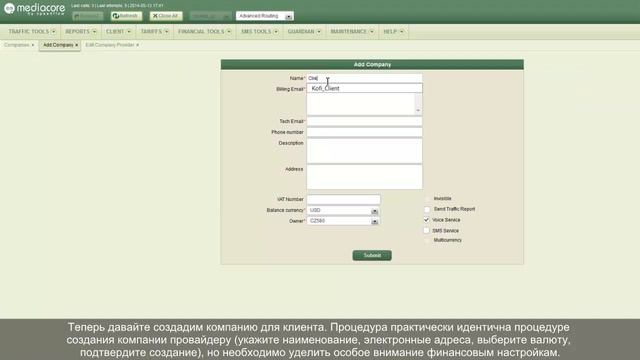Toggle the Multicurrency checkbox
The height and width of the screenshot is (360, 640).
[x=427, y=240]
